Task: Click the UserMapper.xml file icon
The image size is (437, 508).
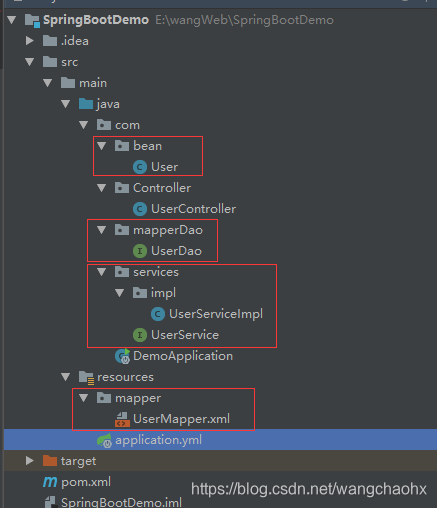Action: click(x=122, y=419)
